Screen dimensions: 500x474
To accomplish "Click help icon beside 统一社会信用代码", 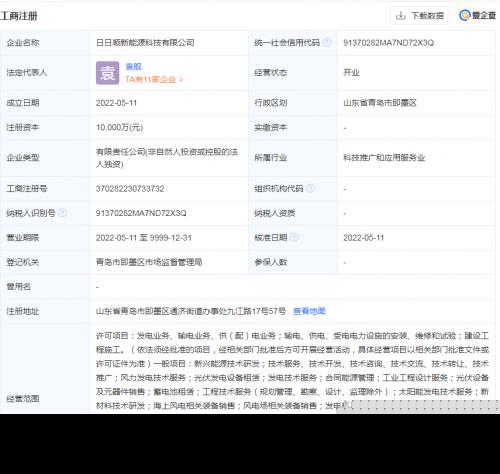I will [327, 42].
